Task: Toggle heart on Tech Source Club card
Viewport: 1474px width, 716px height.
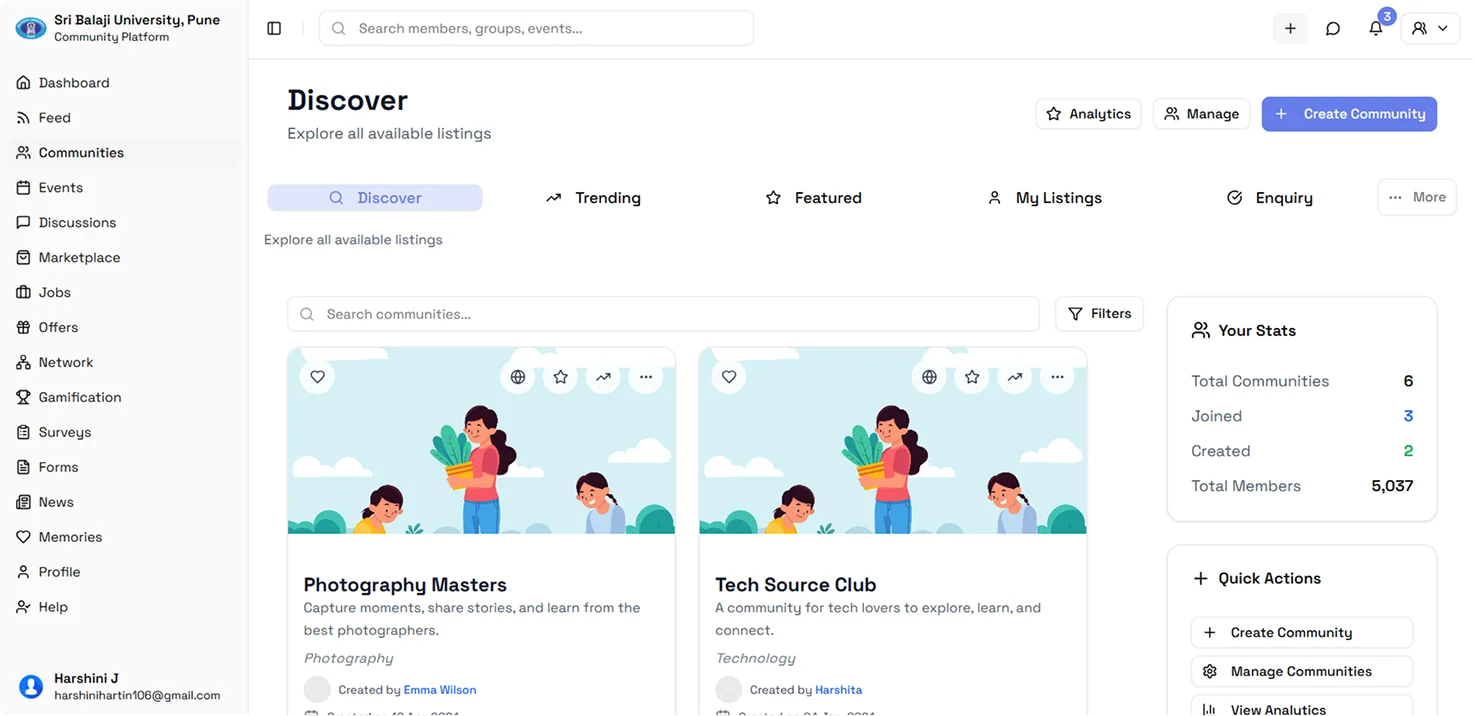Action: [x=729, y=377]
